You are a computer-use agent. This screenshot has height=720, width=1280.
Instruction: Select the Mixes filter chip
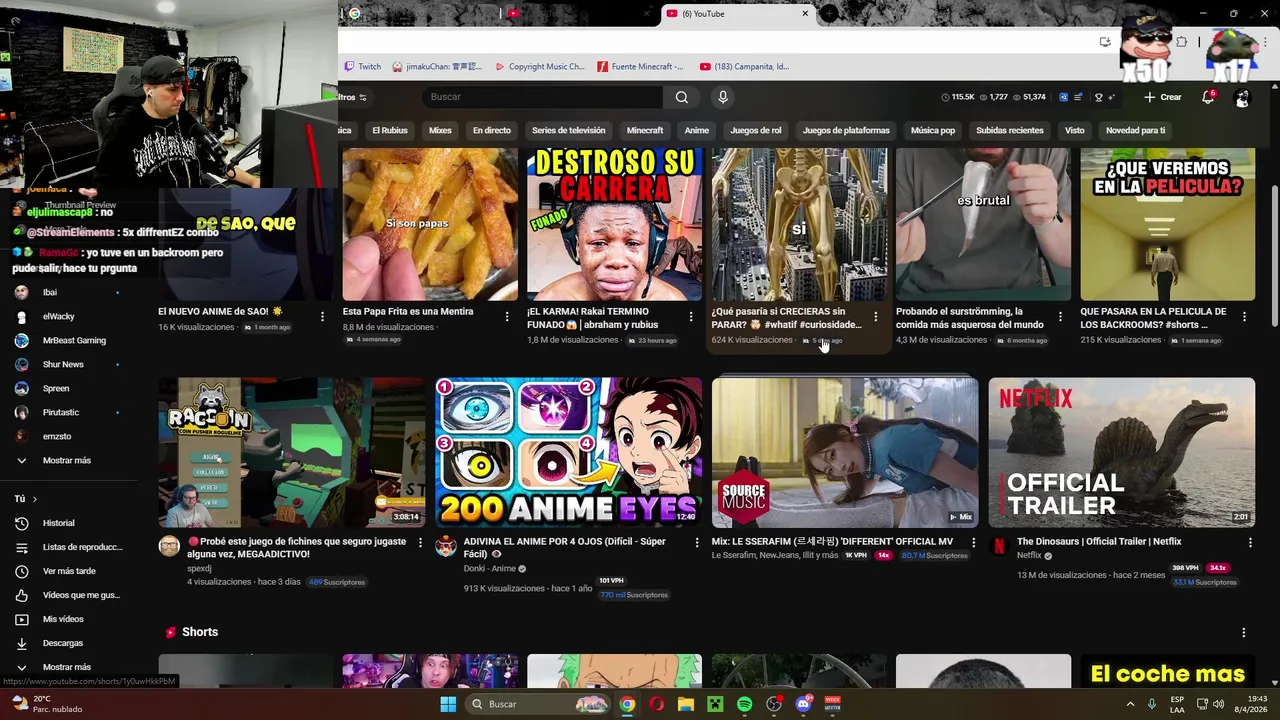pyautogui.click(x=440, y=130)
